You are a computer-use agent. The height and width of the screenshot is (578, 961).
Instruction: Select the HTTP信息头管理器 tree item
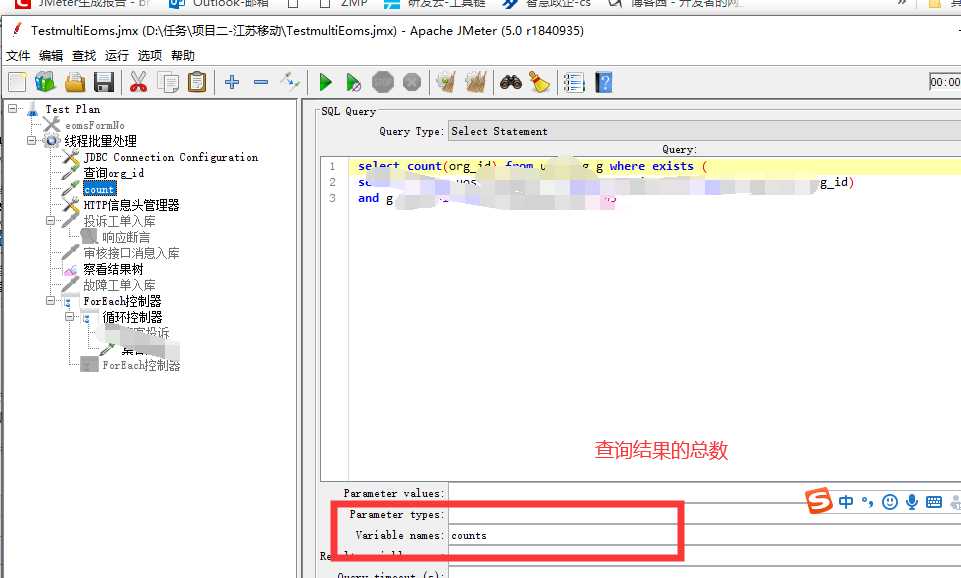[x=132, y=205]
